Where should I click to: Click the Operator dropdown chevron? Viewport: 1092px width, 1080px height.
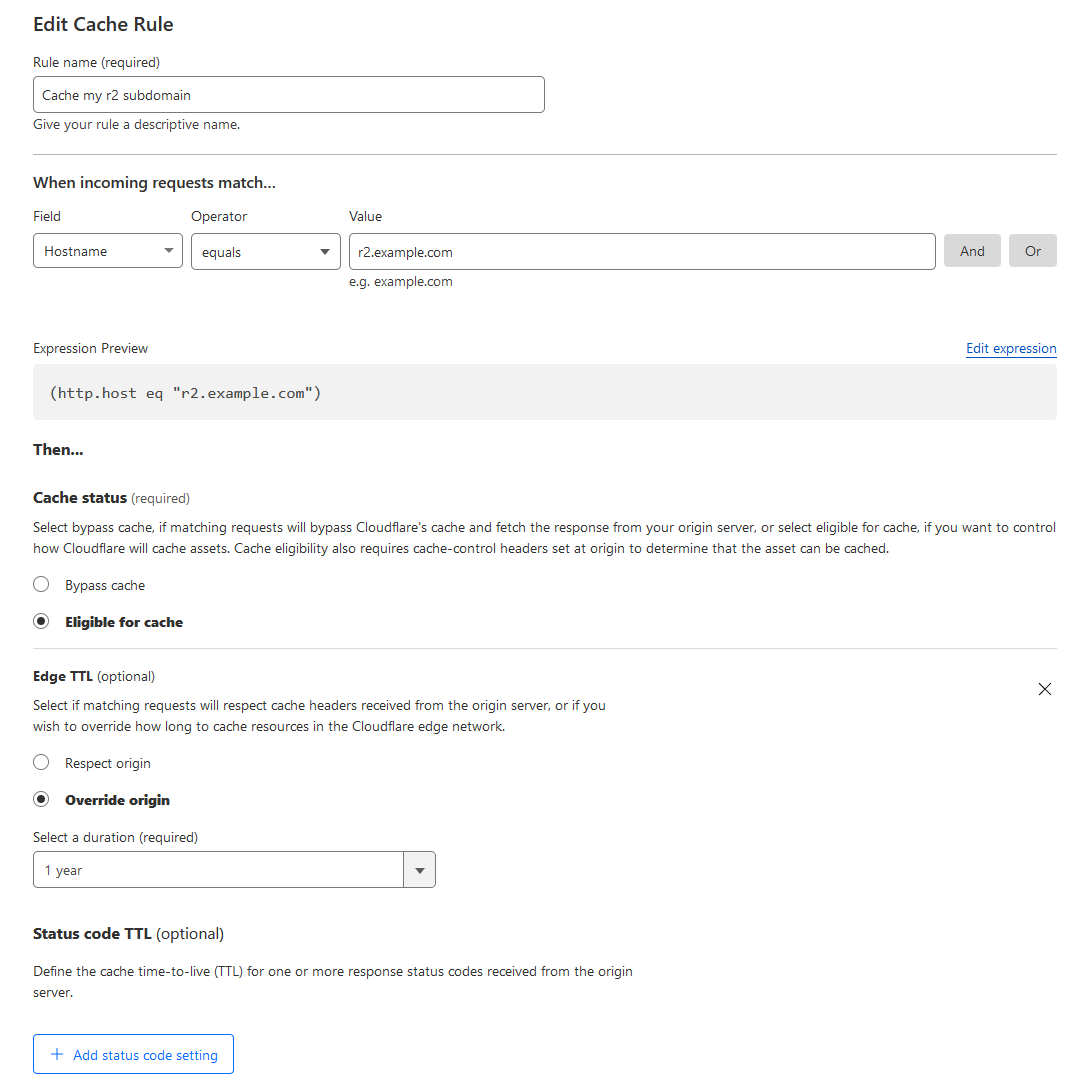(x=324, y=251)
